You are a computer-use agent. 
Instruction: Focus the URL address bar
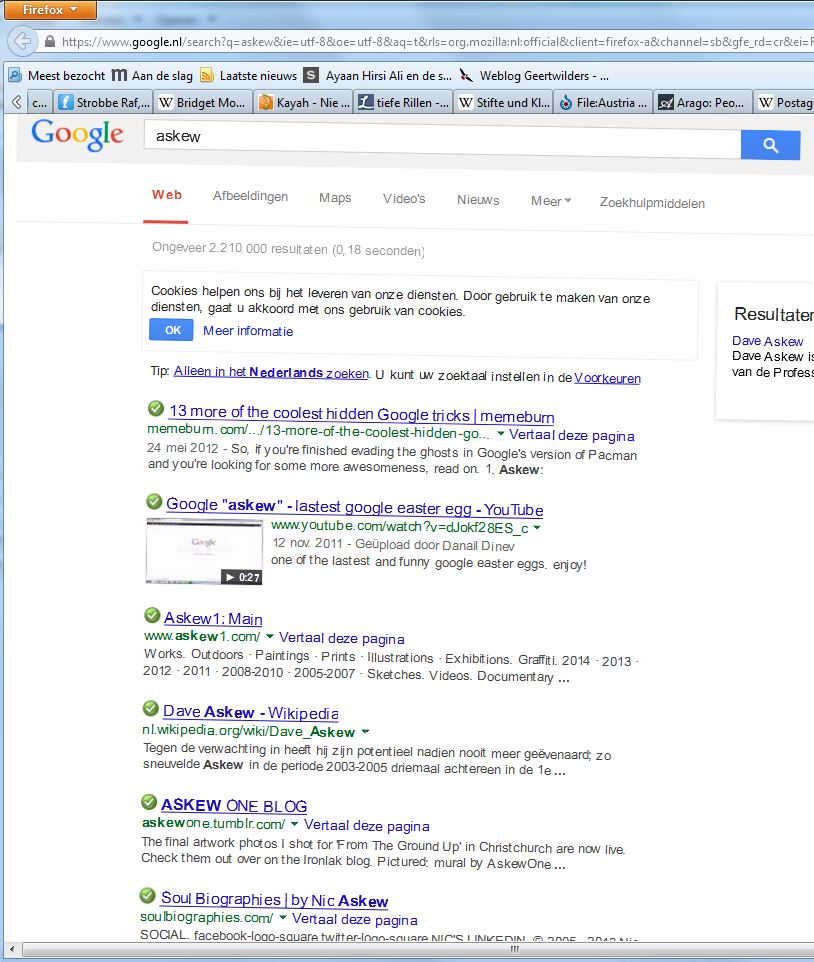pyautogui.click(x=436, y=42)
